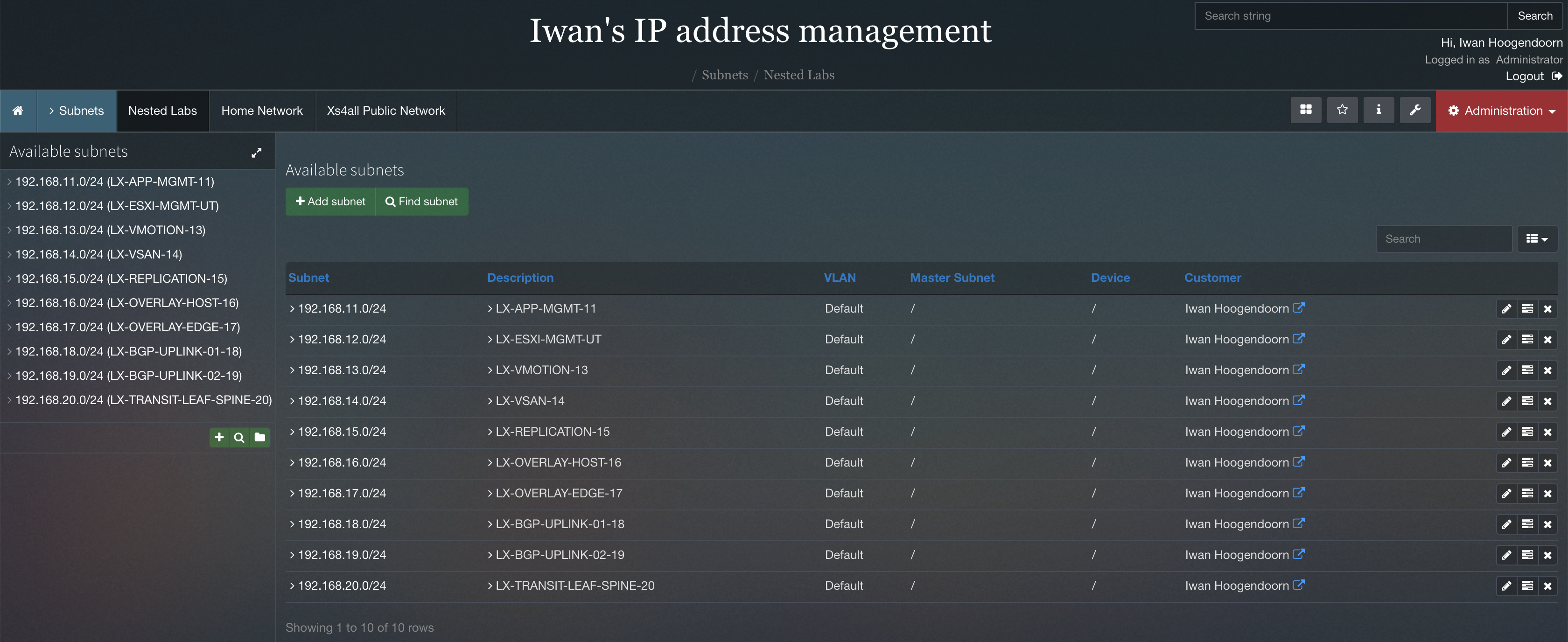
Task: Expand the sidebar subnets panel
Action: pyautogui.click(x=256, y=153)
